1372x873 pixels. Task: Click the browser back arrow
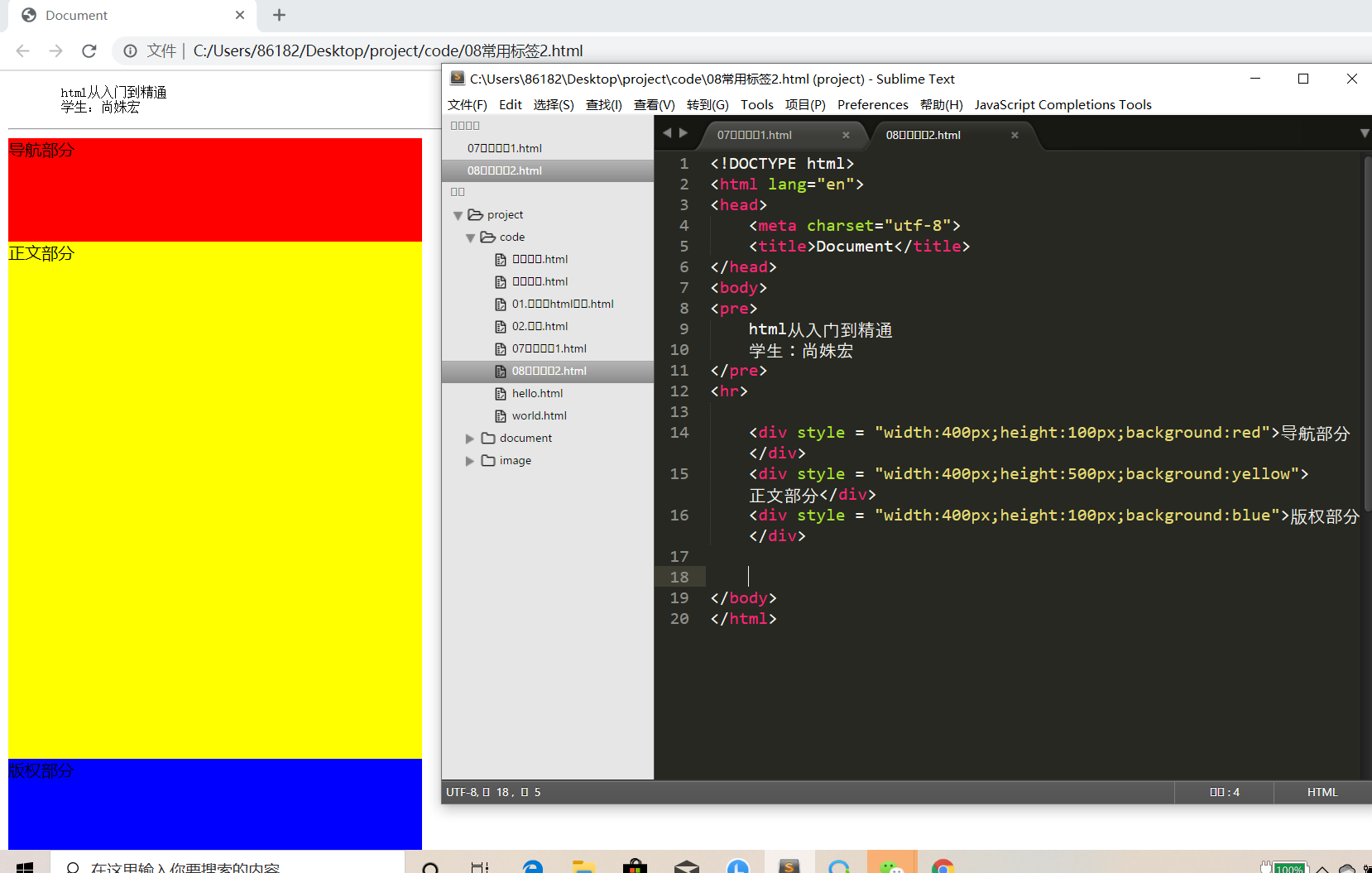[23, 50]
